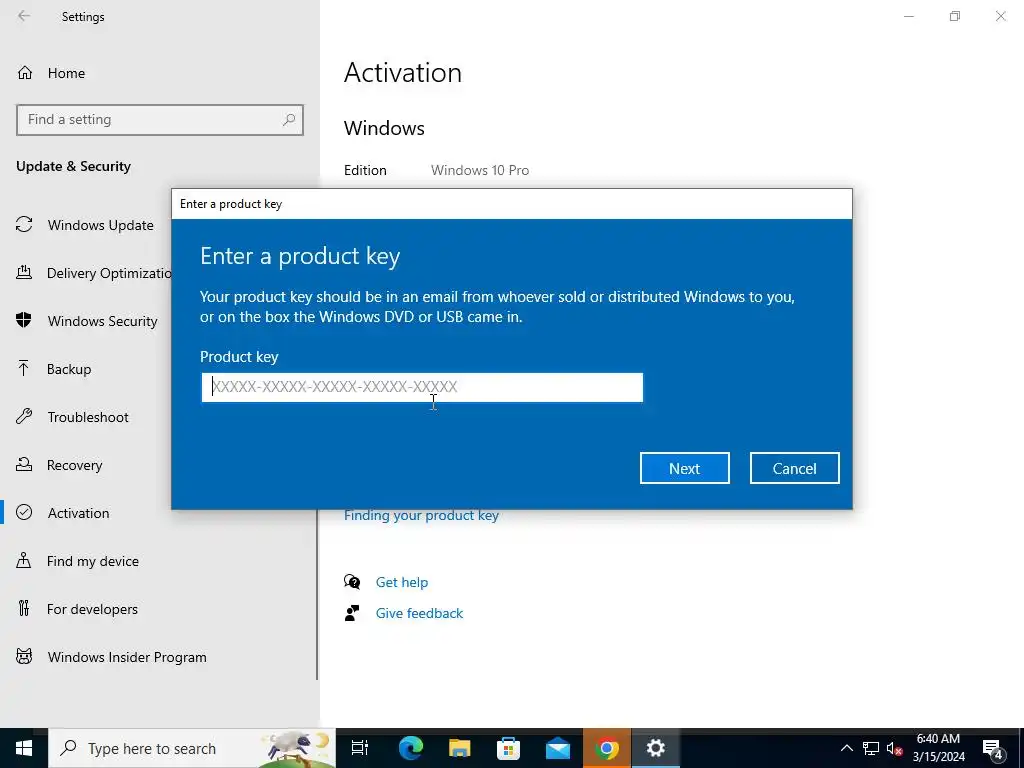Select Backup in the sidebar
This screenshot has height=768, width=1024.
tap(69, 369)
